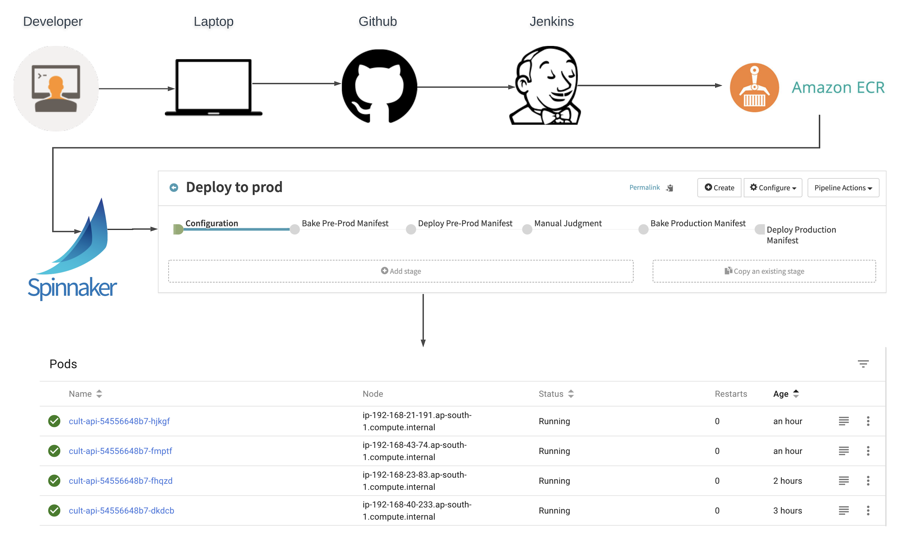Click green status check for pod fhqzd
The image size is (899, 539).
point(54,481)
